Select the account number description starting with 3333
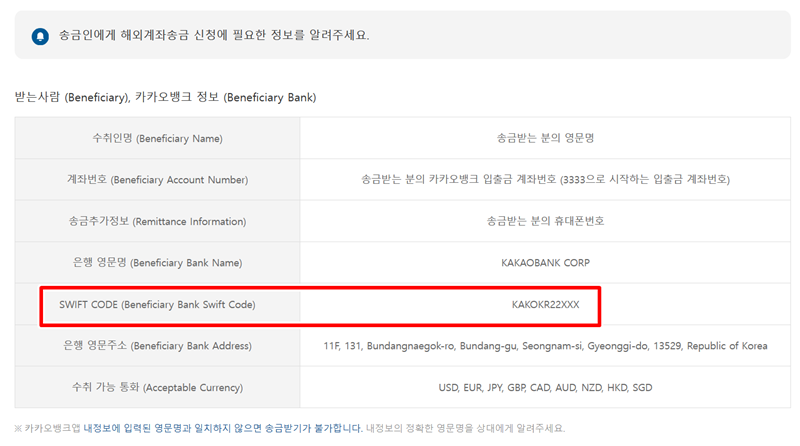800x446 pixels. click(x=545, y=179)
